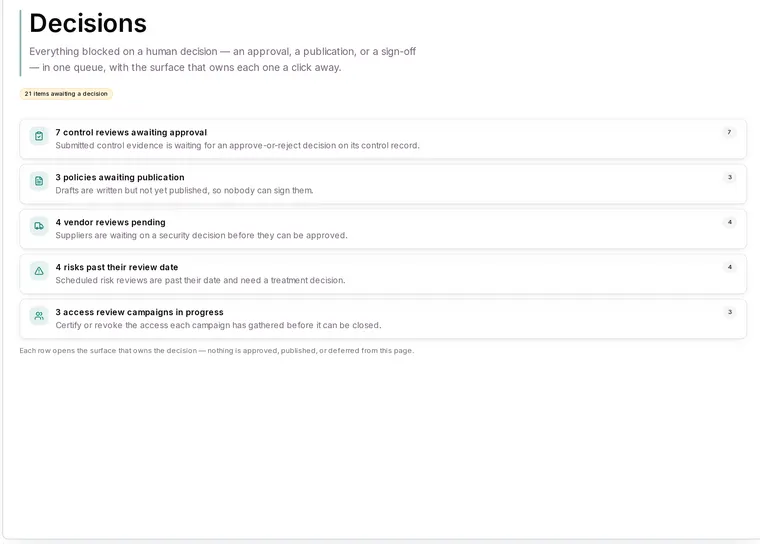Open '3 access review campaigns in progress'
The width and height of the screenshot is (760, 544).
tap(383, 319)
